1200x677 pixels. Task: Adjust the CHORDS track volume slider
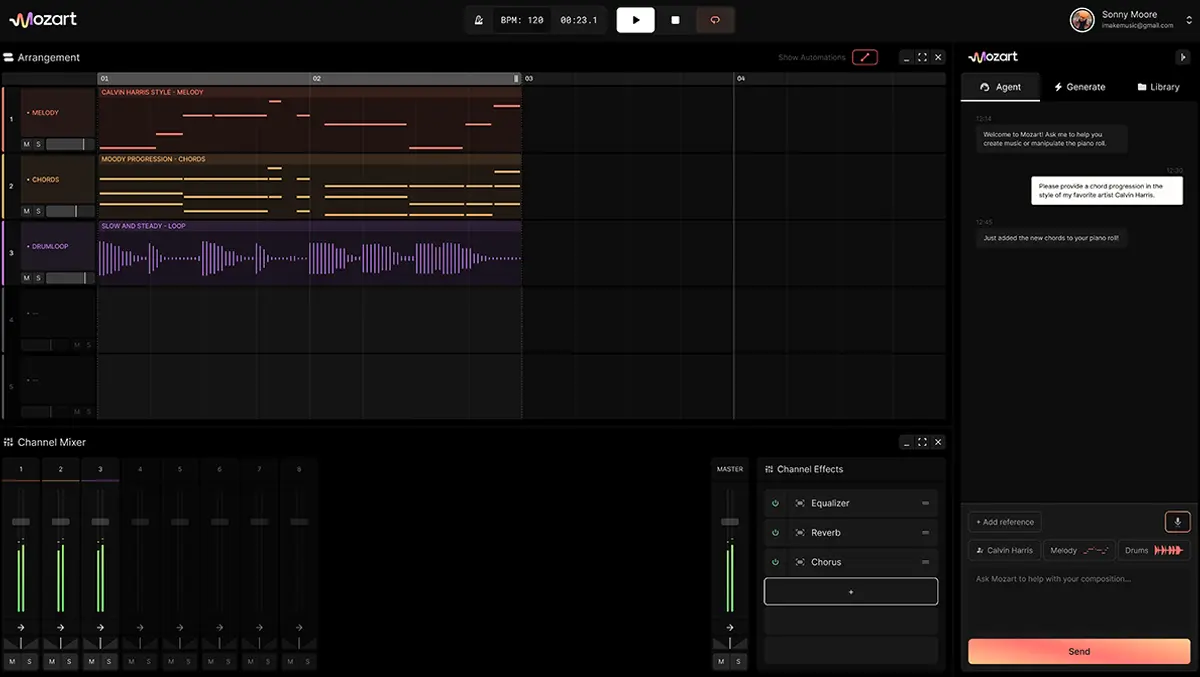tap(70, 211)
